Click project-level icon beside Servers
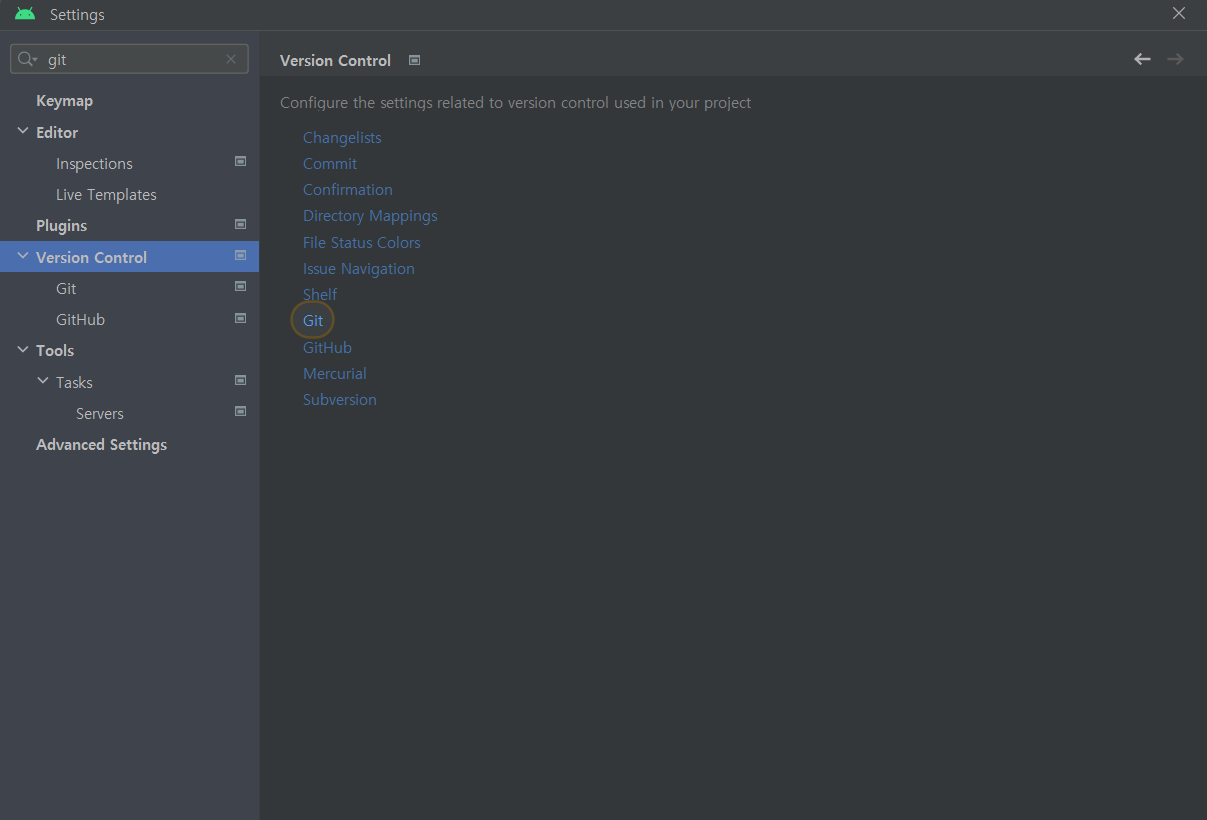Image resolution: width=1207 pixels, height=820 pixels. click(240, 411)
